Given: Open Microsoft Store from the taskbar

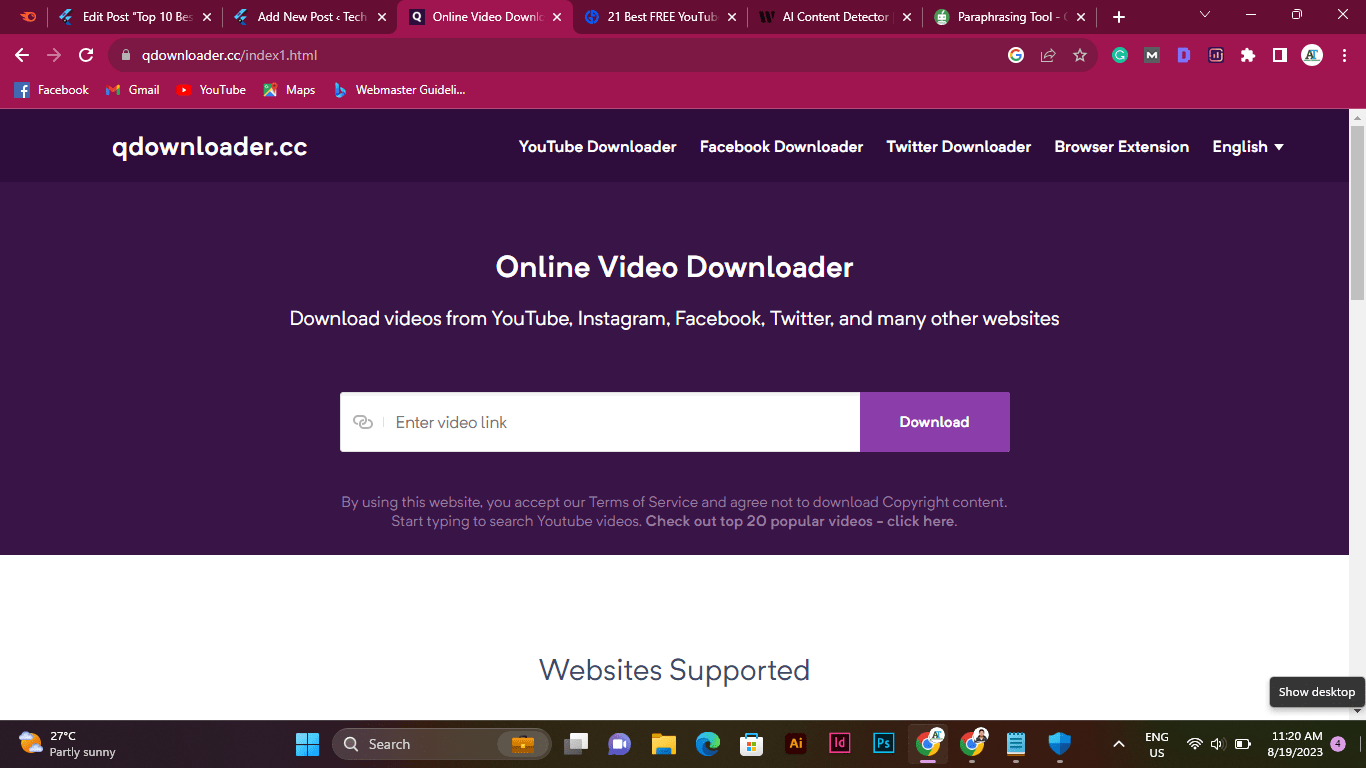Looking at the screenshot, I should click(752, 743).
